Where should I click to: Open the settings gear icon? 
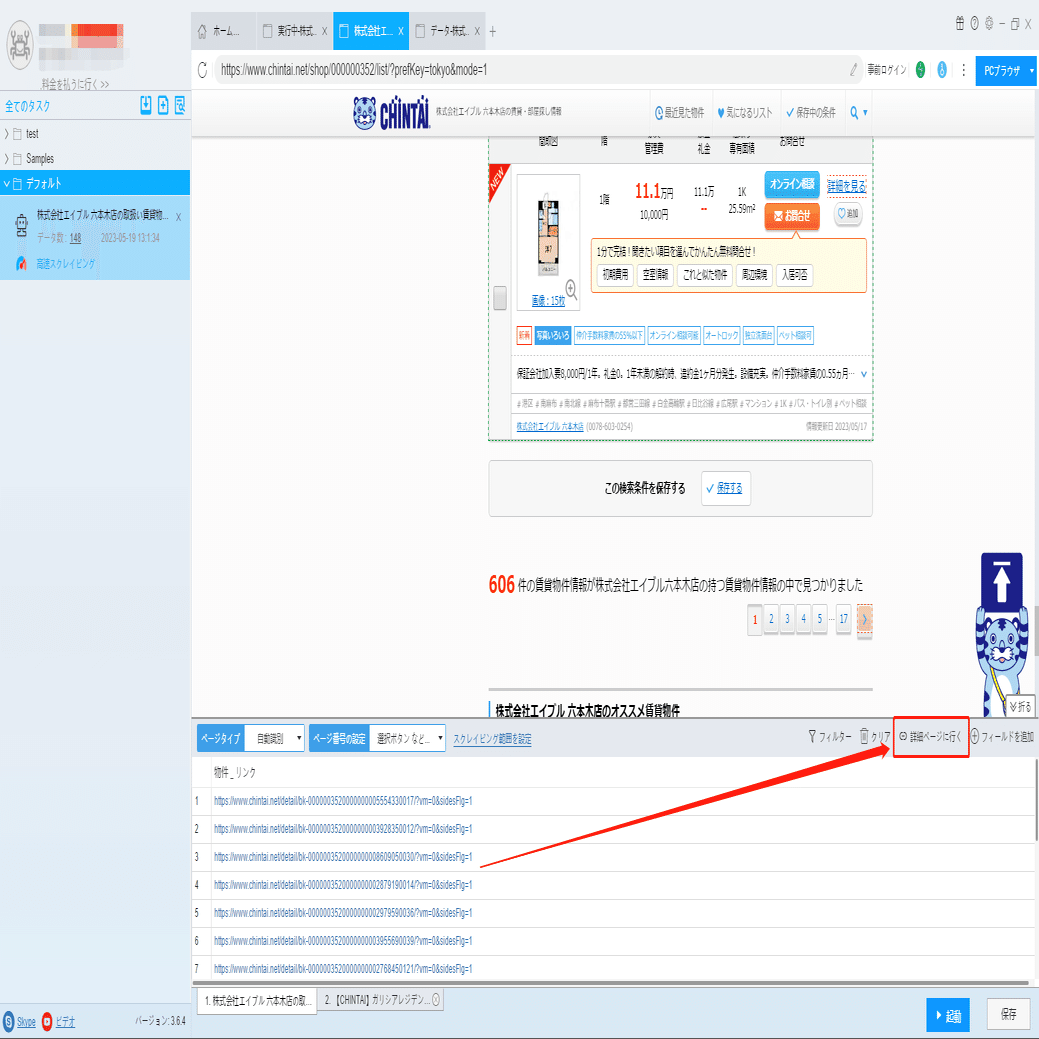989,24
